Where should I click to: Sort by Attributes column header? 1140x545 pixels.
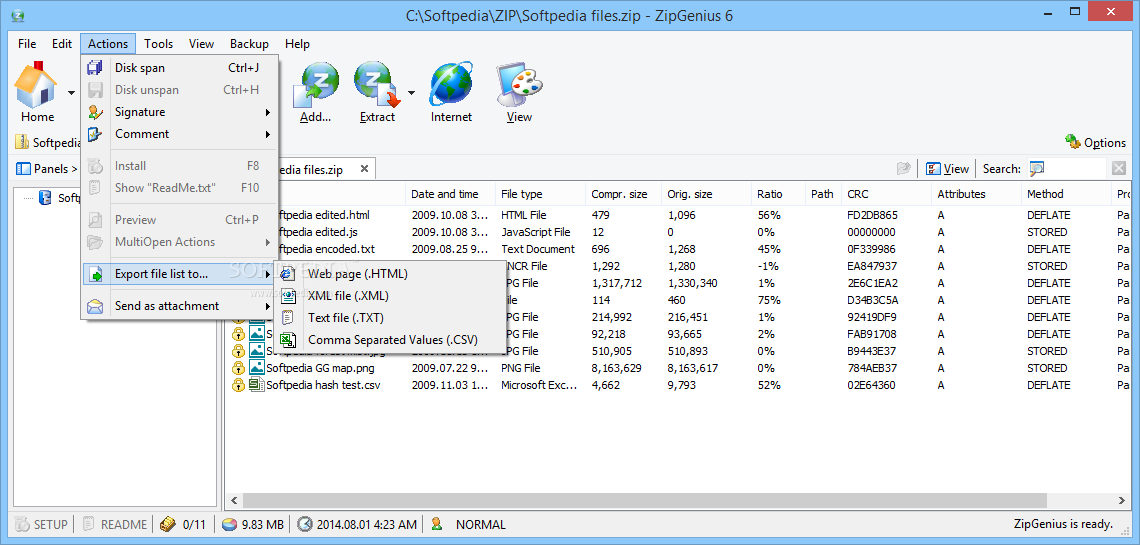pyautogui.click(x=976, y=194)
